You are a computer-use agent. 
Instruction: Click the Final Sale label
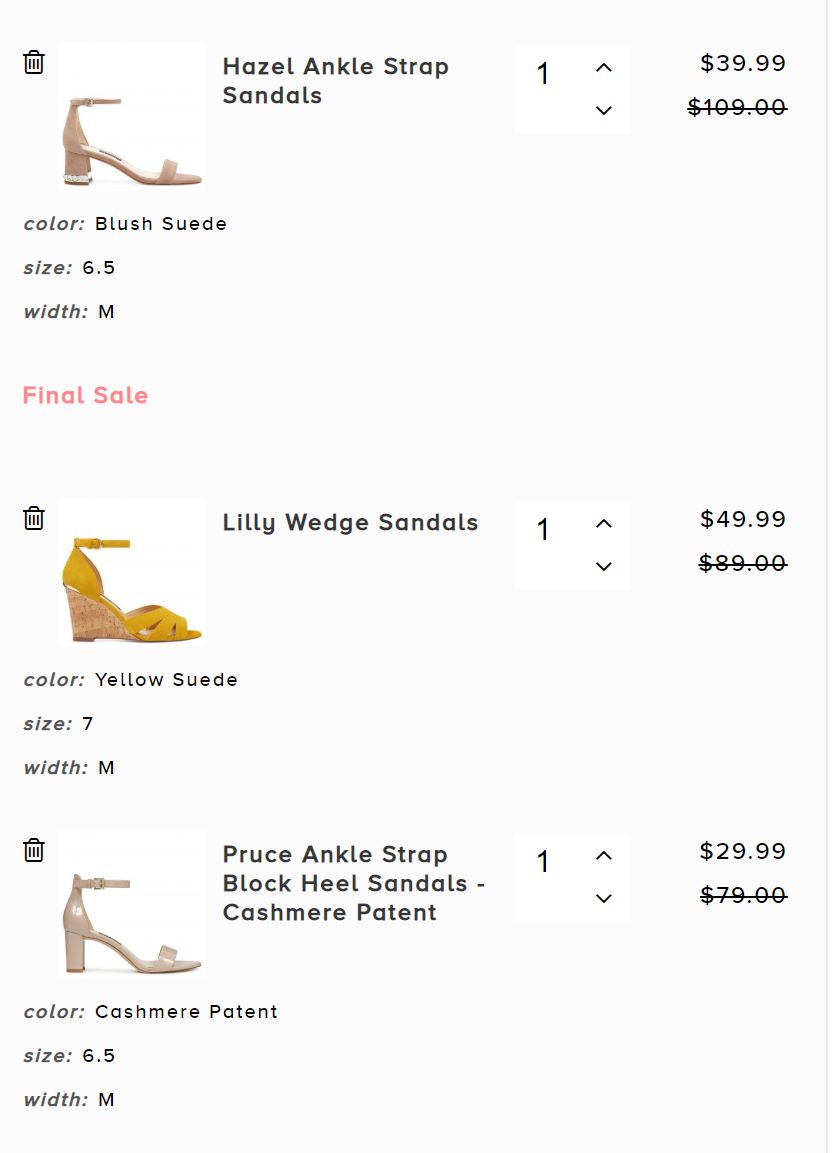(x=85, y=396)
